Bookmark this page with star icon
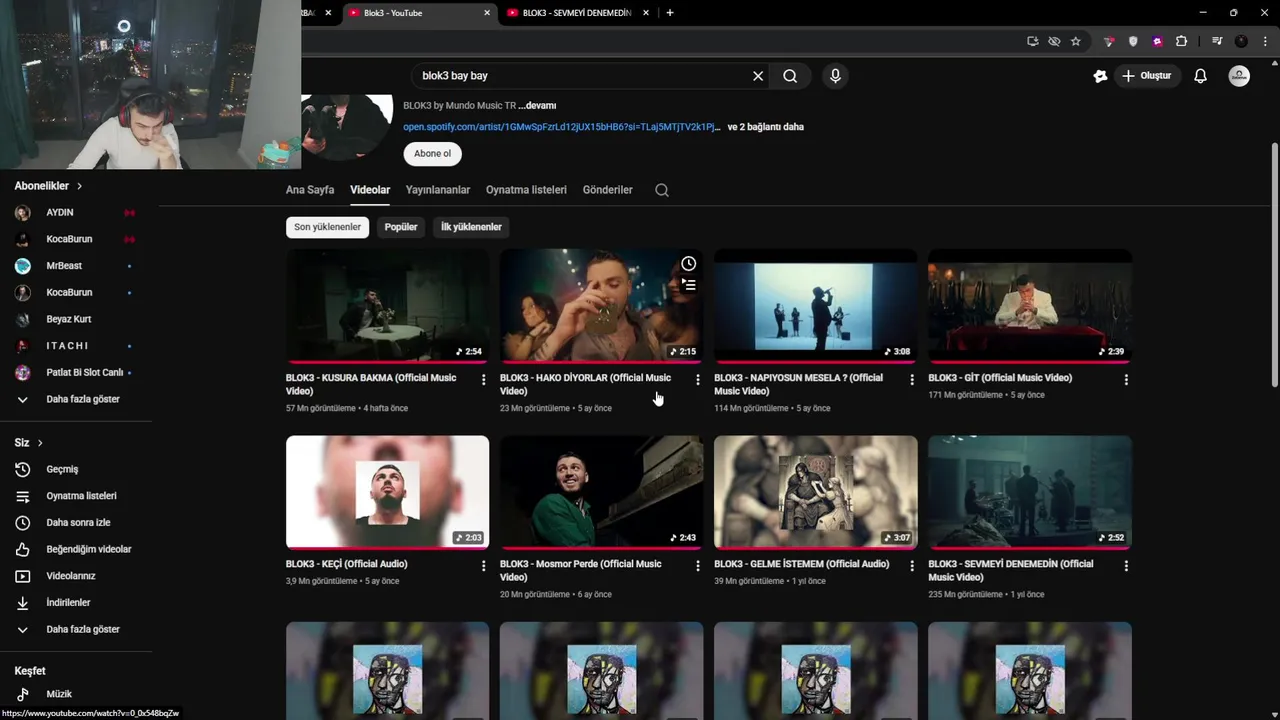 click(1076, 41)
